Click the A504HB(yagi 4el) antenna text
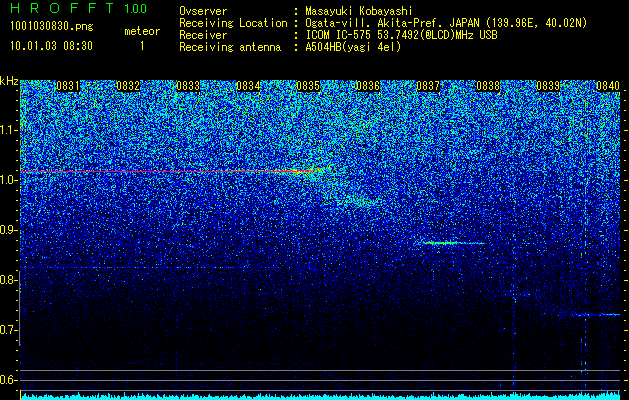This screenshot has height=400, width=629. click(353, 47)
